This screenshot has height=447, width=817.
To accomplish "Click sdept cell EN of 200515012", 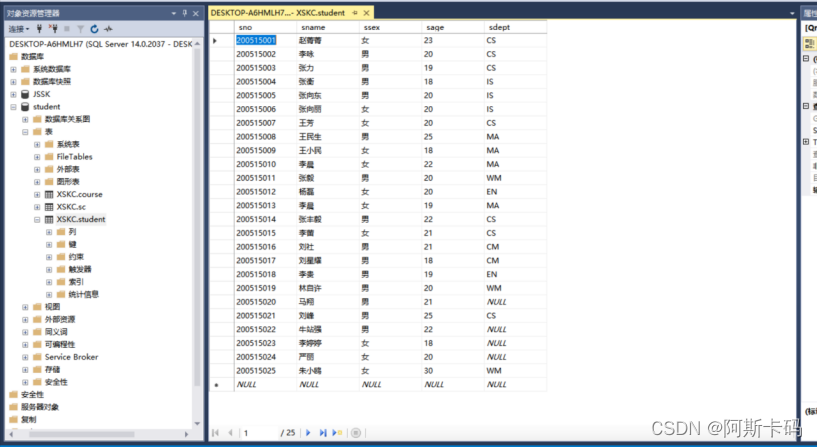I will (x=515, y=192).
